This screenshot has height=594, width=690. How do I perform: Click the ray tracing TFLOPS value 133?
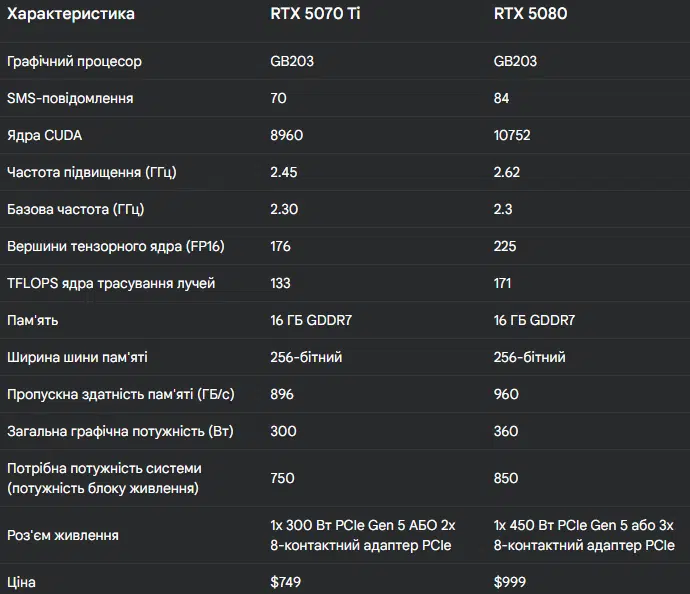pyautogui.click(x=280, y=283)
